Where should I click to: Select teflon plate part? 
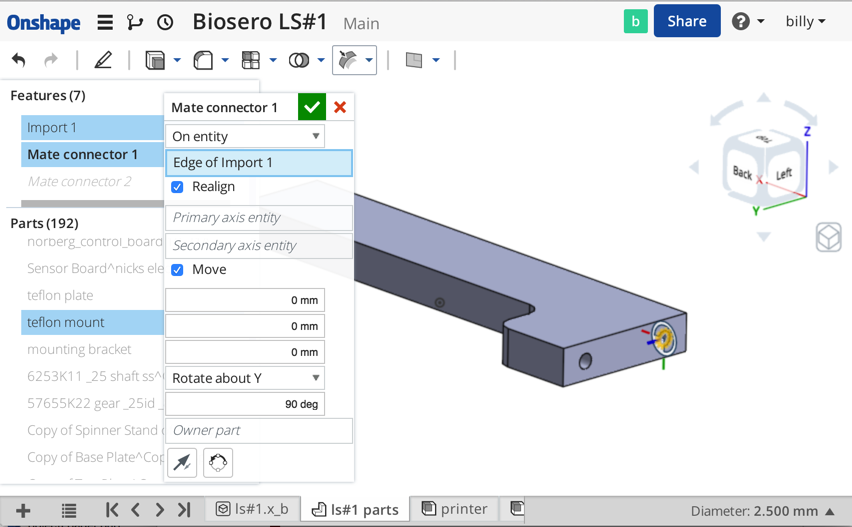[60, 296]
